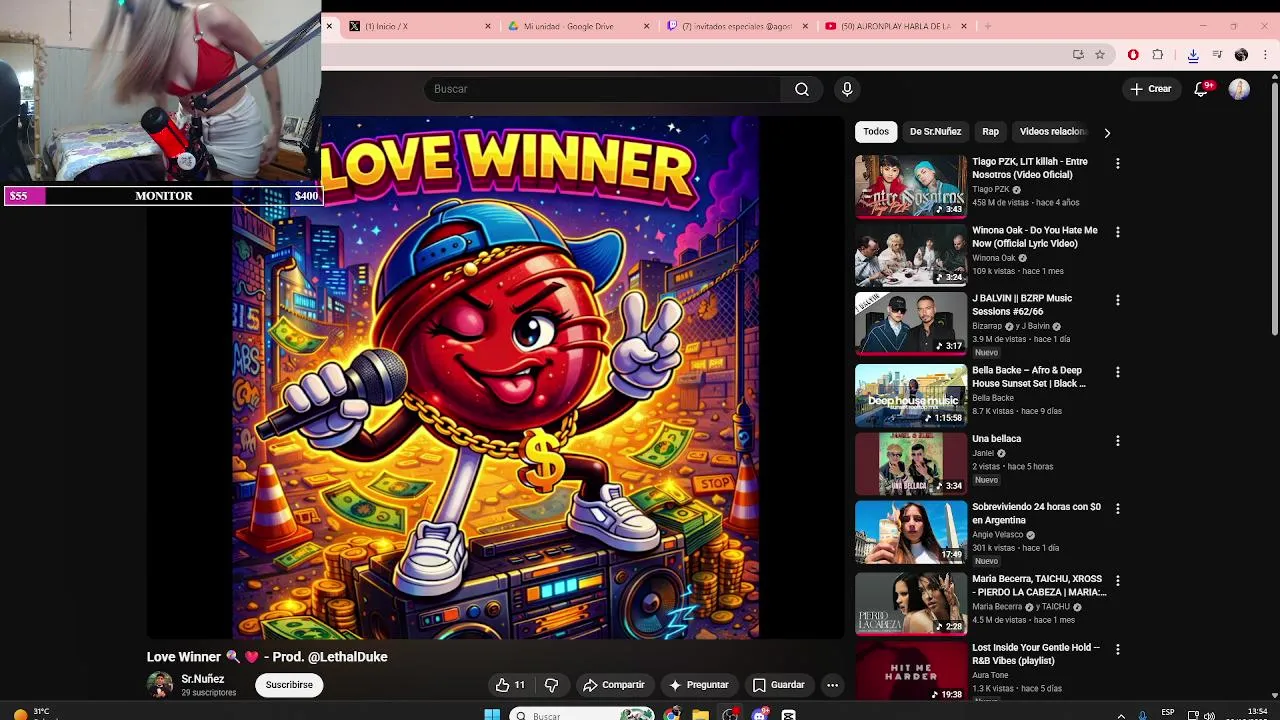Open options menu for Una bellaca video

[x=1118, y=440]
